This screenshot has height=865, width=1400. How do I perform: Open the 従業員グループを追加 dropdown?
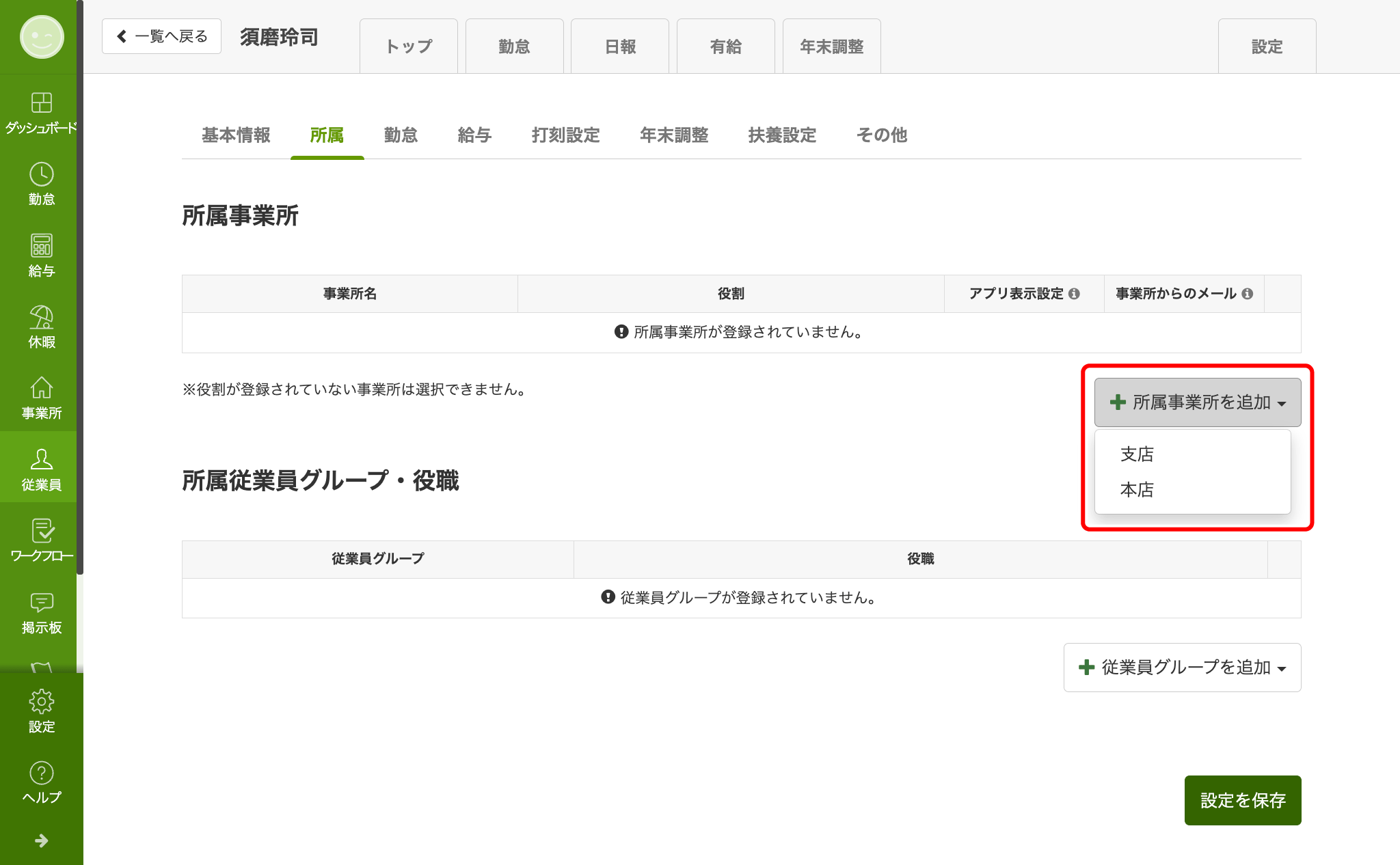click(x=1182, y=668)
